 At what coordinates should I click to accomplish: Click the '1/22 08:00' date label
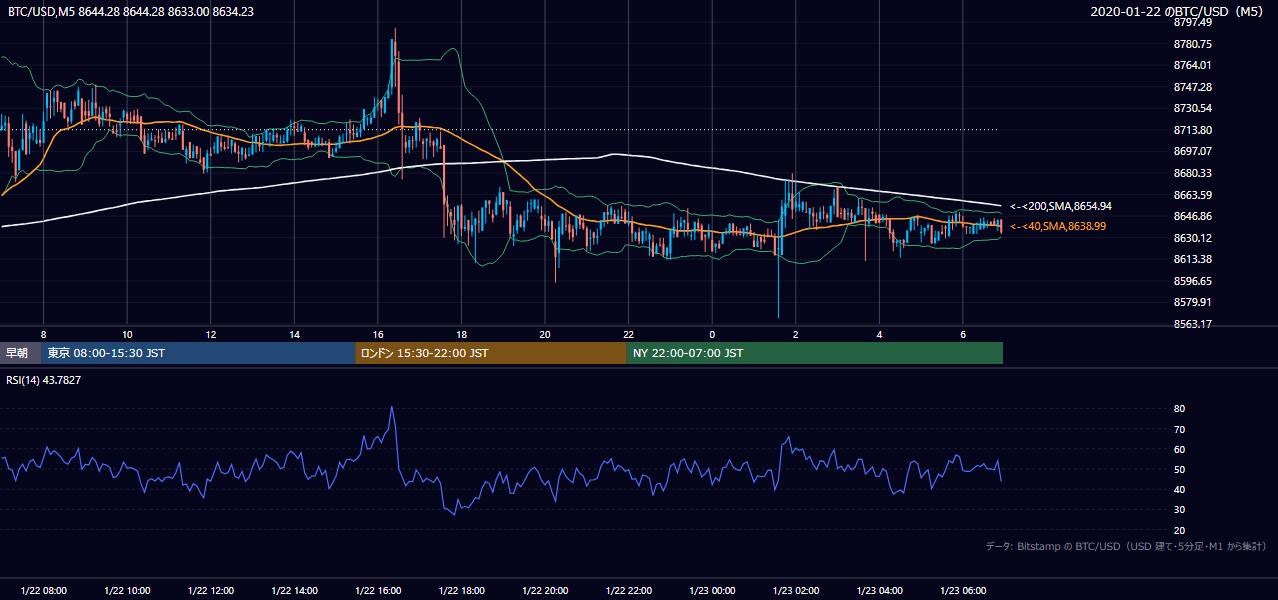pos(43,591)
